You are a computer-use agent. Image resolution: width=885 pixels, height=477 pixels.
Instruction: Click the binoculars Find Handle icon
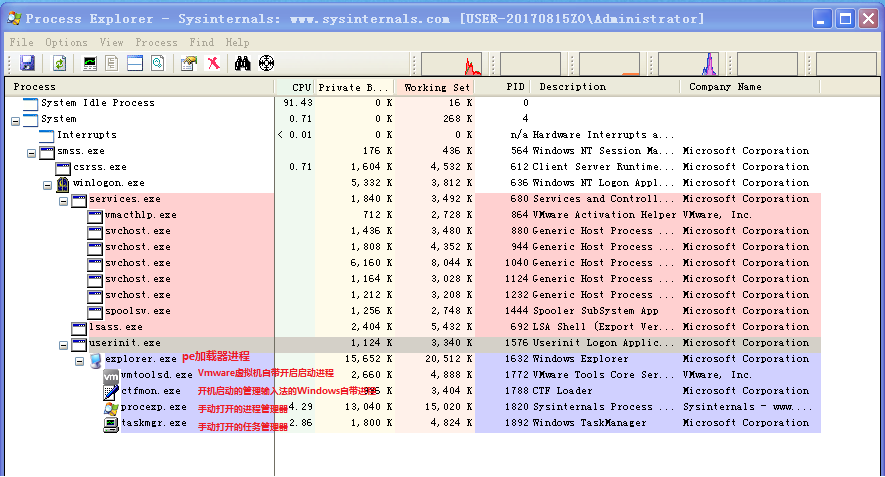pos(243,63)
